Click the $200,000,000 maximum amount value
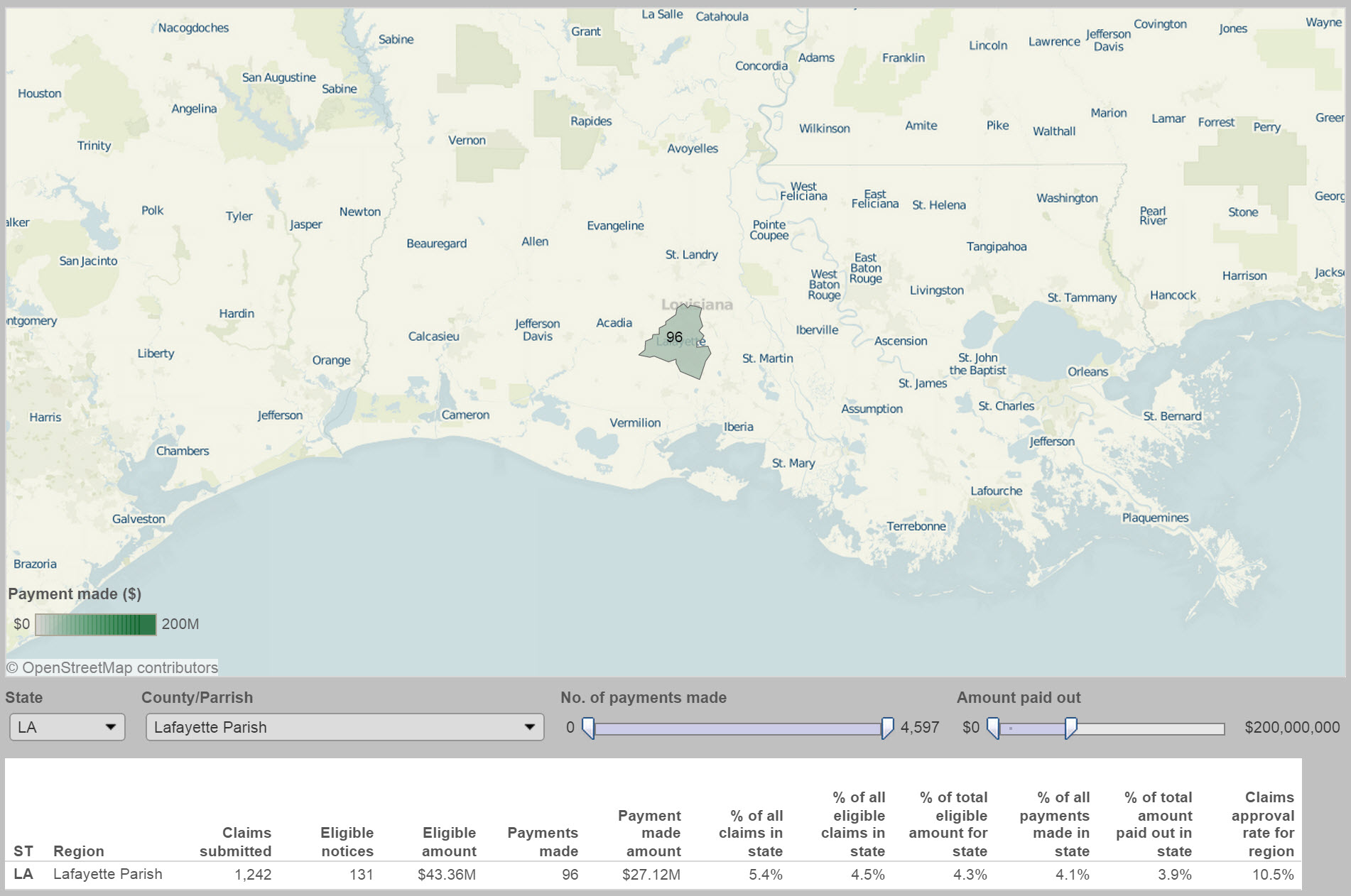Viewport: 1351px width, 896px height. click(1292, 727)
